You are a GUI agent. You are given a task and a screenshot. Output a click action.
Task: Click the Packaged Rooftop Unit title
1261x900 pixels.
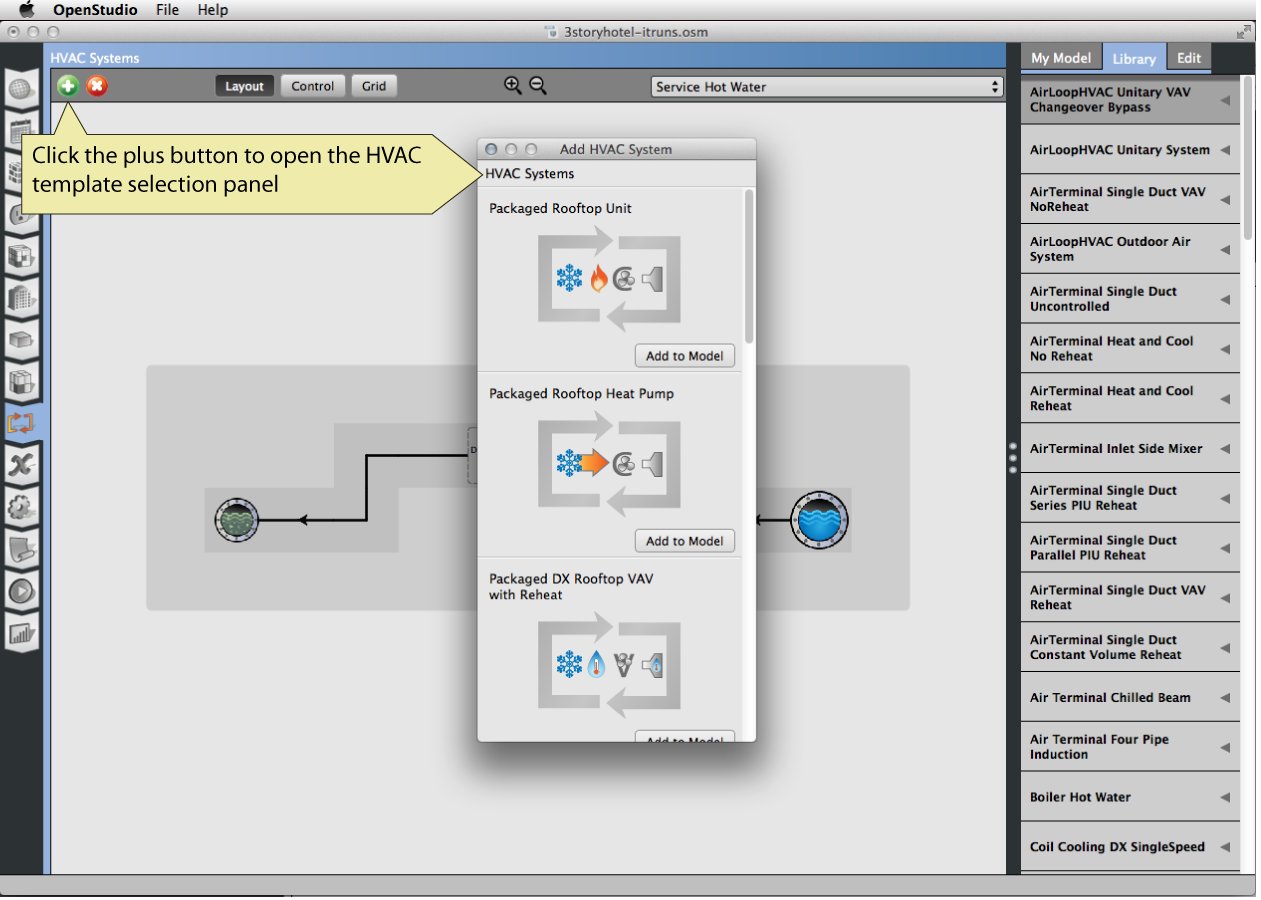(x=560, y=208)
